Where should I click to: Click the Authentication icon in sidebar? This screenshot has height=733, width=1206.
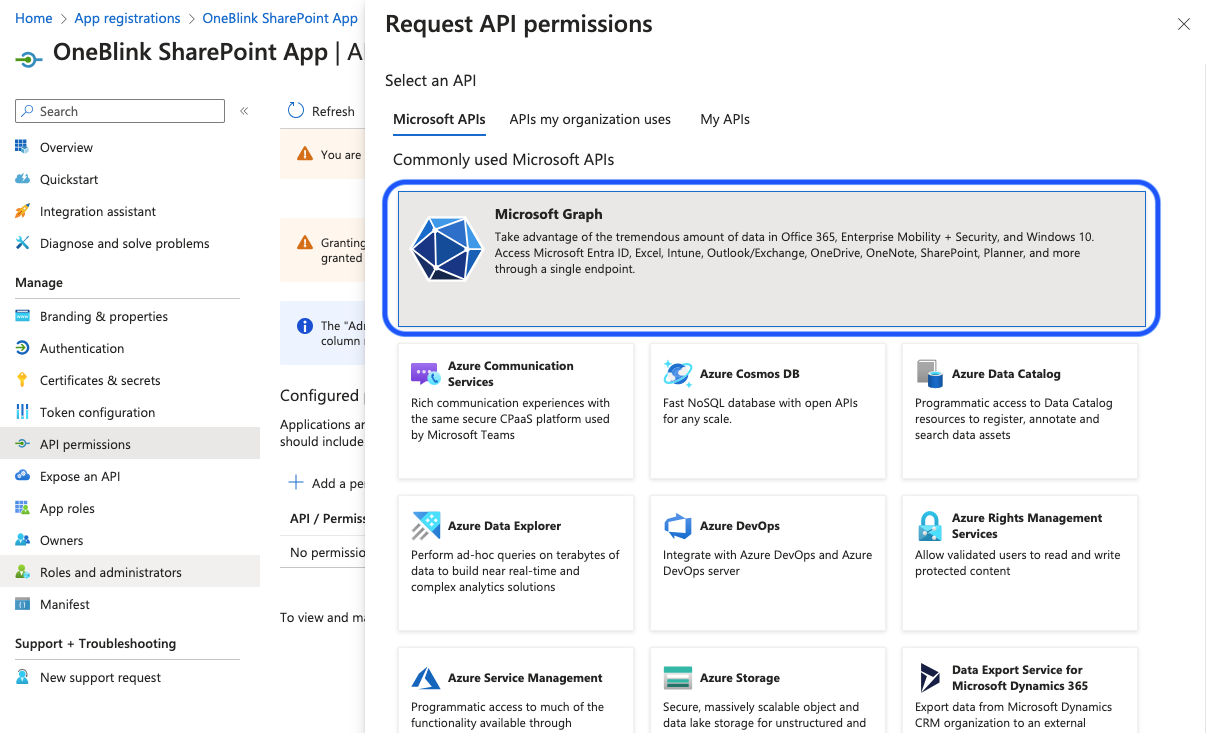22,348
